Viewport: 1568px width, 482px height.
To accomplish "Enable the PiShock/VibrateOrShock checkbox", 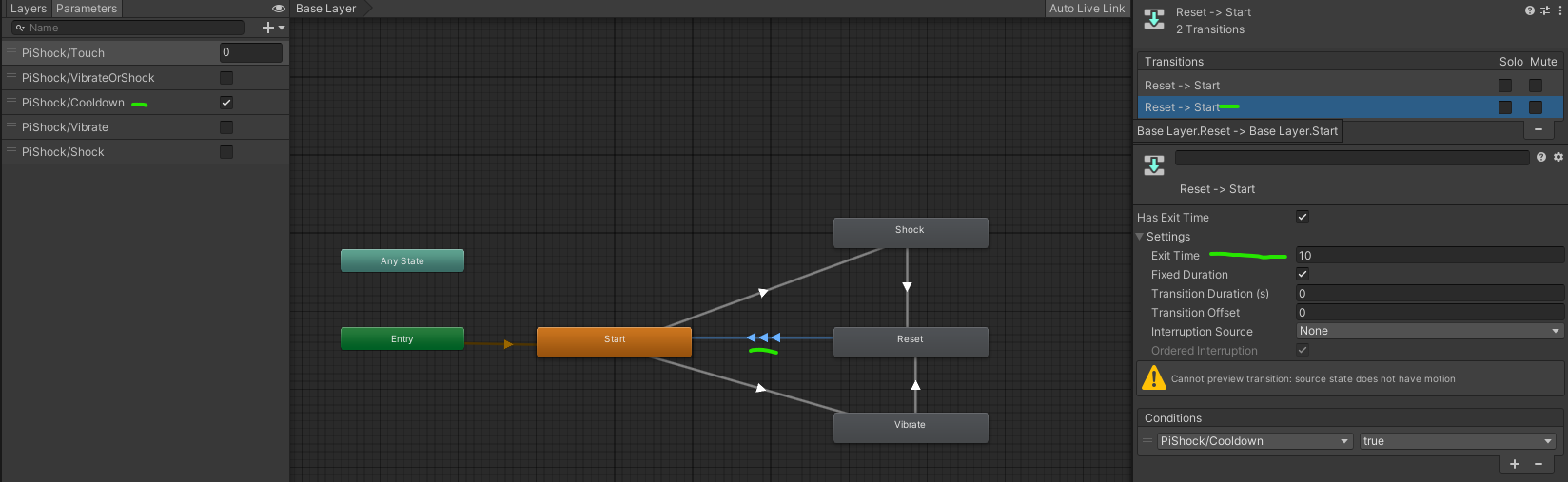I will (226, 77).
